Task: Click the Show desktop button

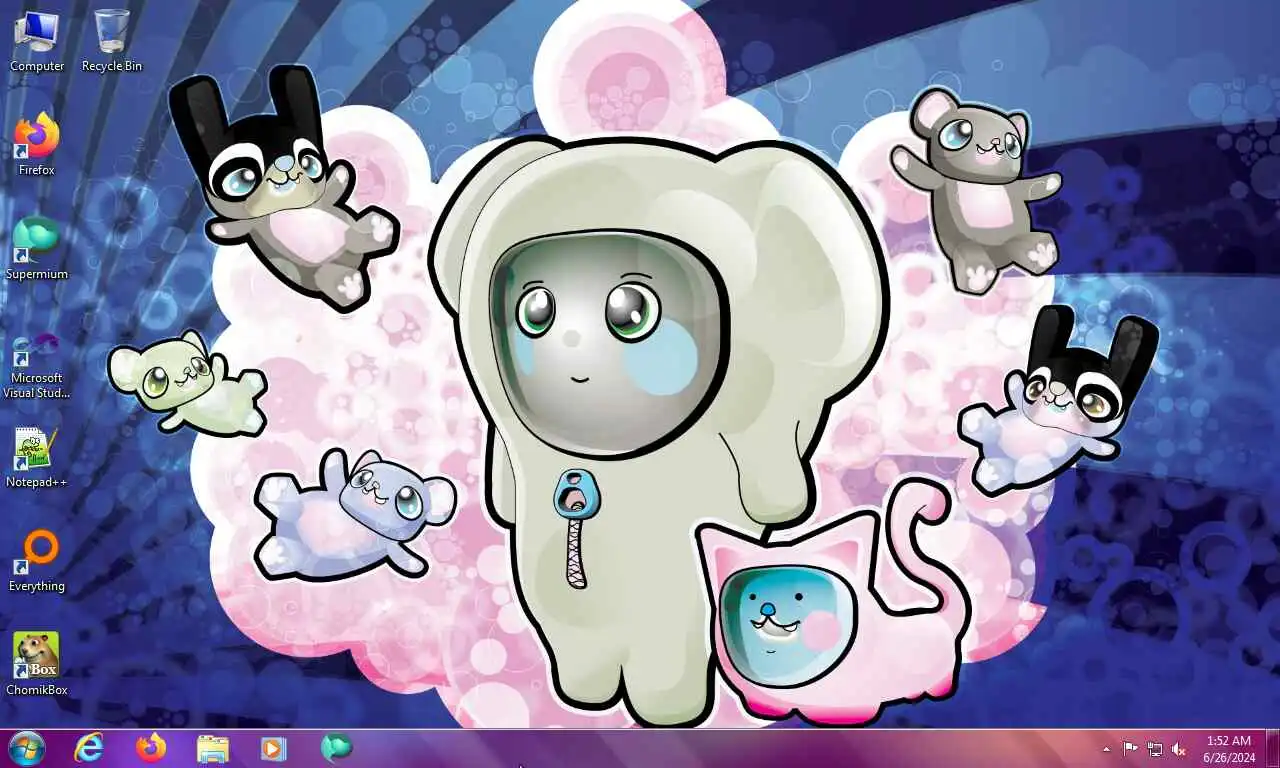Action: 1273,749
